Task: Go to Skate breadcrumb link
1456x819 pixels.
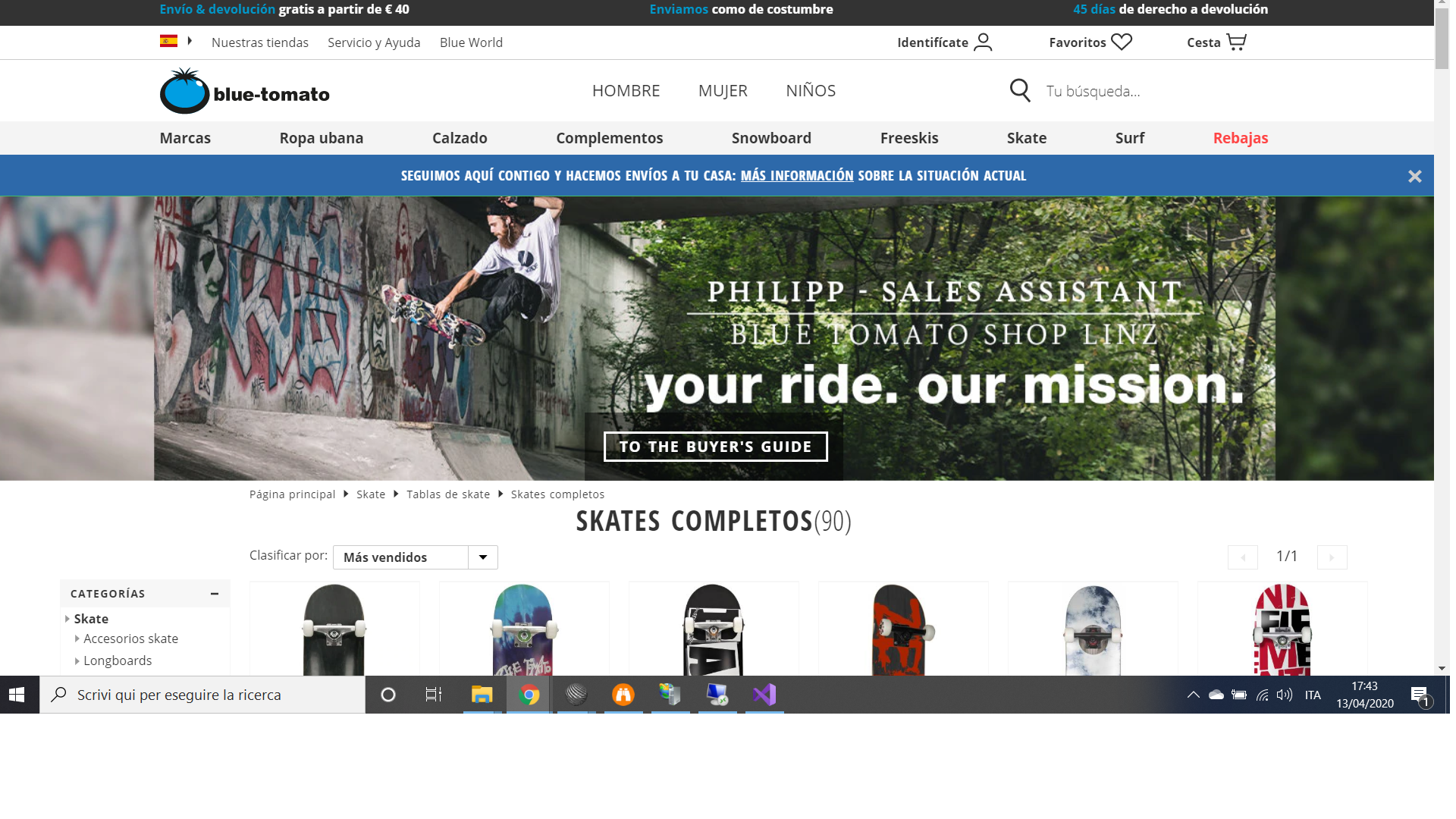Action: [x=371, y=494]
